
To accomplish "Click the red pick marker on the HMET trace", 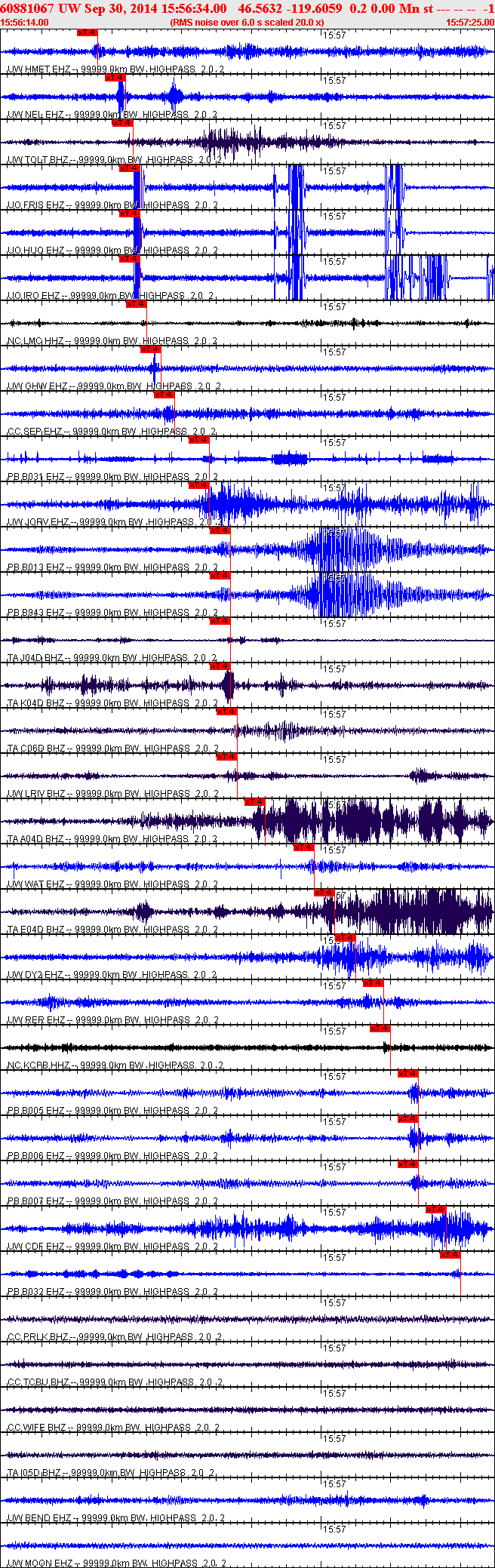I will tap(88, 32).
